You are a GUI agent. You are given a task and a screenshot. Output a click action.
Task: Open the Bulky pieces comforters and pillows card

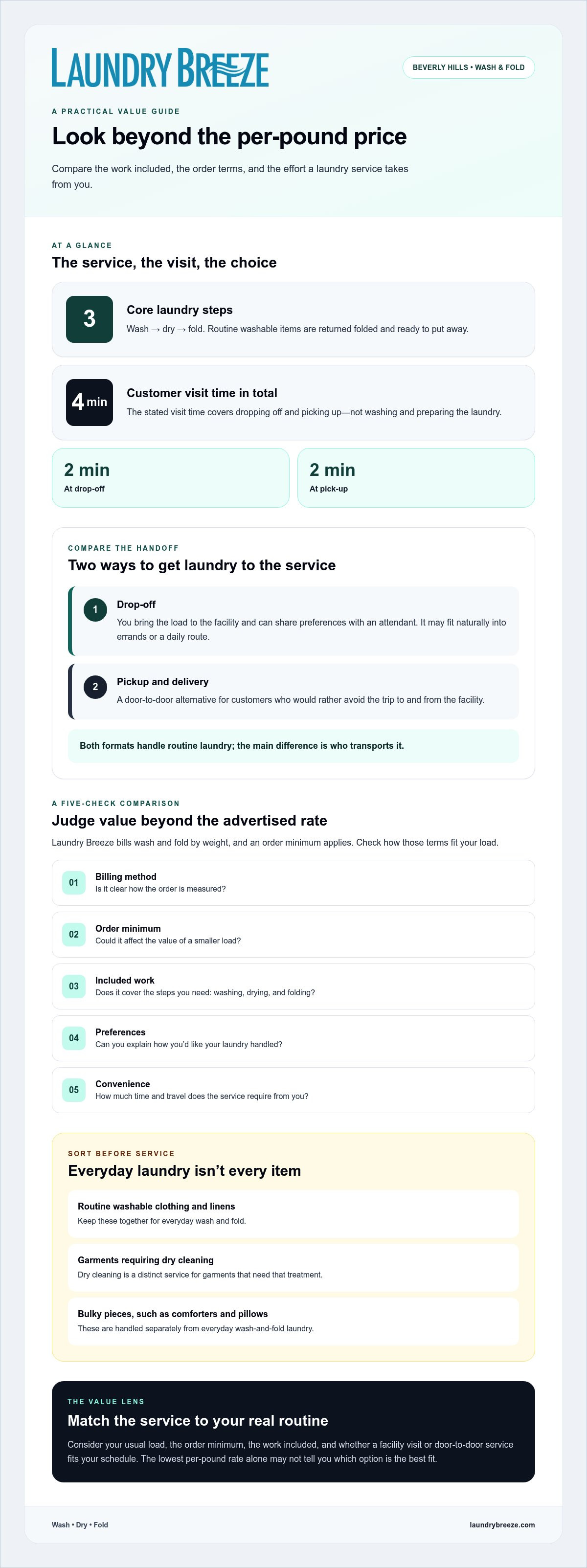(293, 1321)
